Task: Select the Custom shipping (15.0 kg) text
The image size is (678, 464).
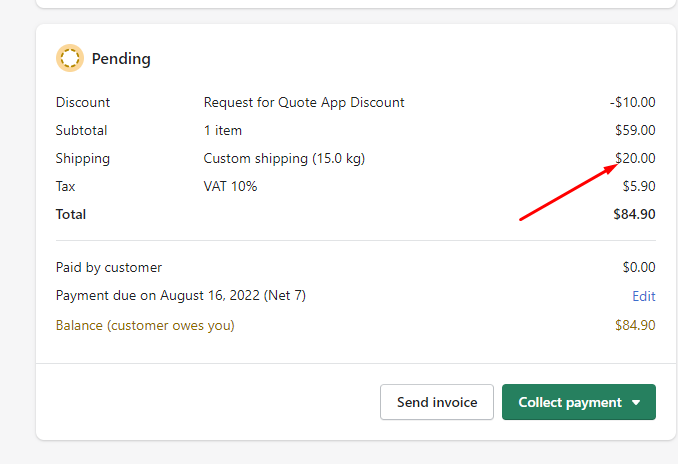Action: (285, 158)
